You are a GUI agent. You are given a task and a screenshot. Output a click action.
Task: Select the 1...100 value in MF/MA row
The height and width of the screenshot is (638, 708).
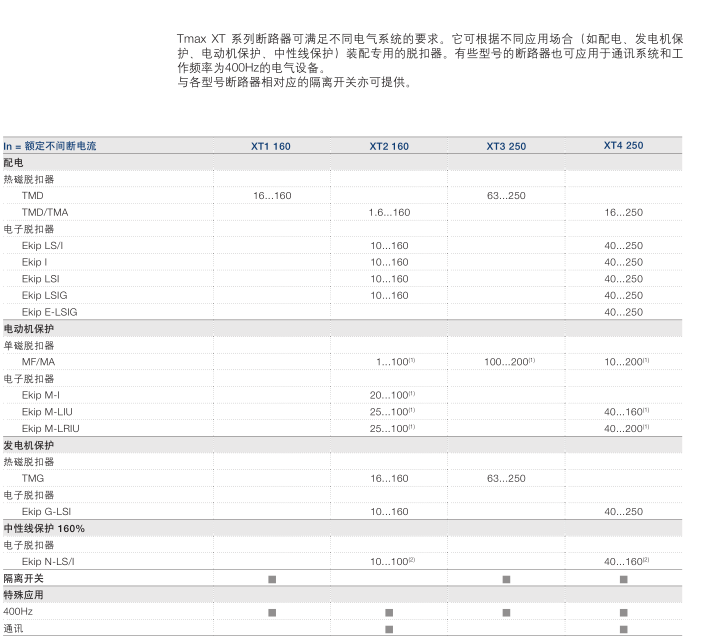coord(396,362)
